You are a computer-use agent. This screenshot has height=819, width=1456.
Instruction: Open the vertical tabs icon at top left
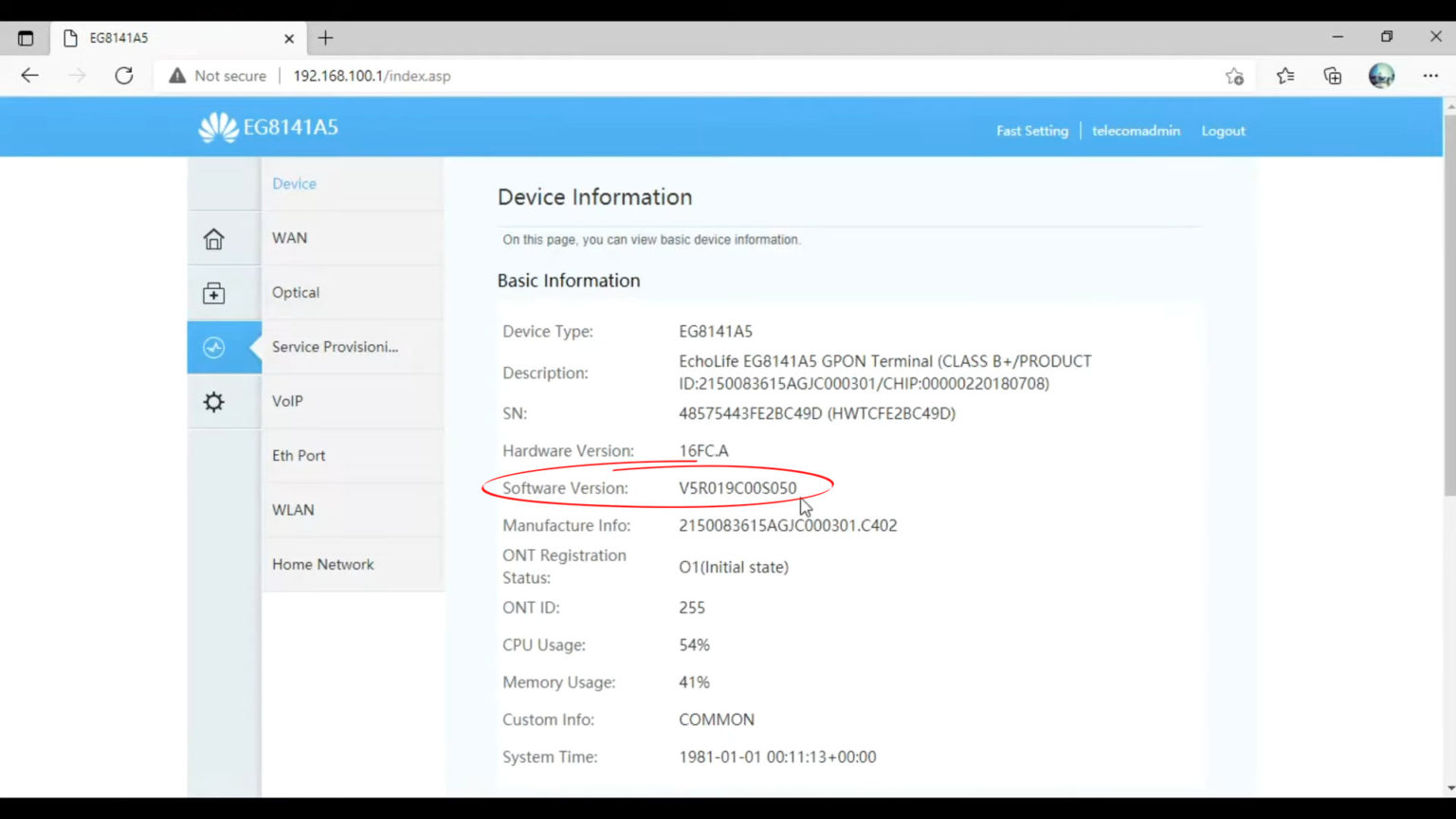26,38
